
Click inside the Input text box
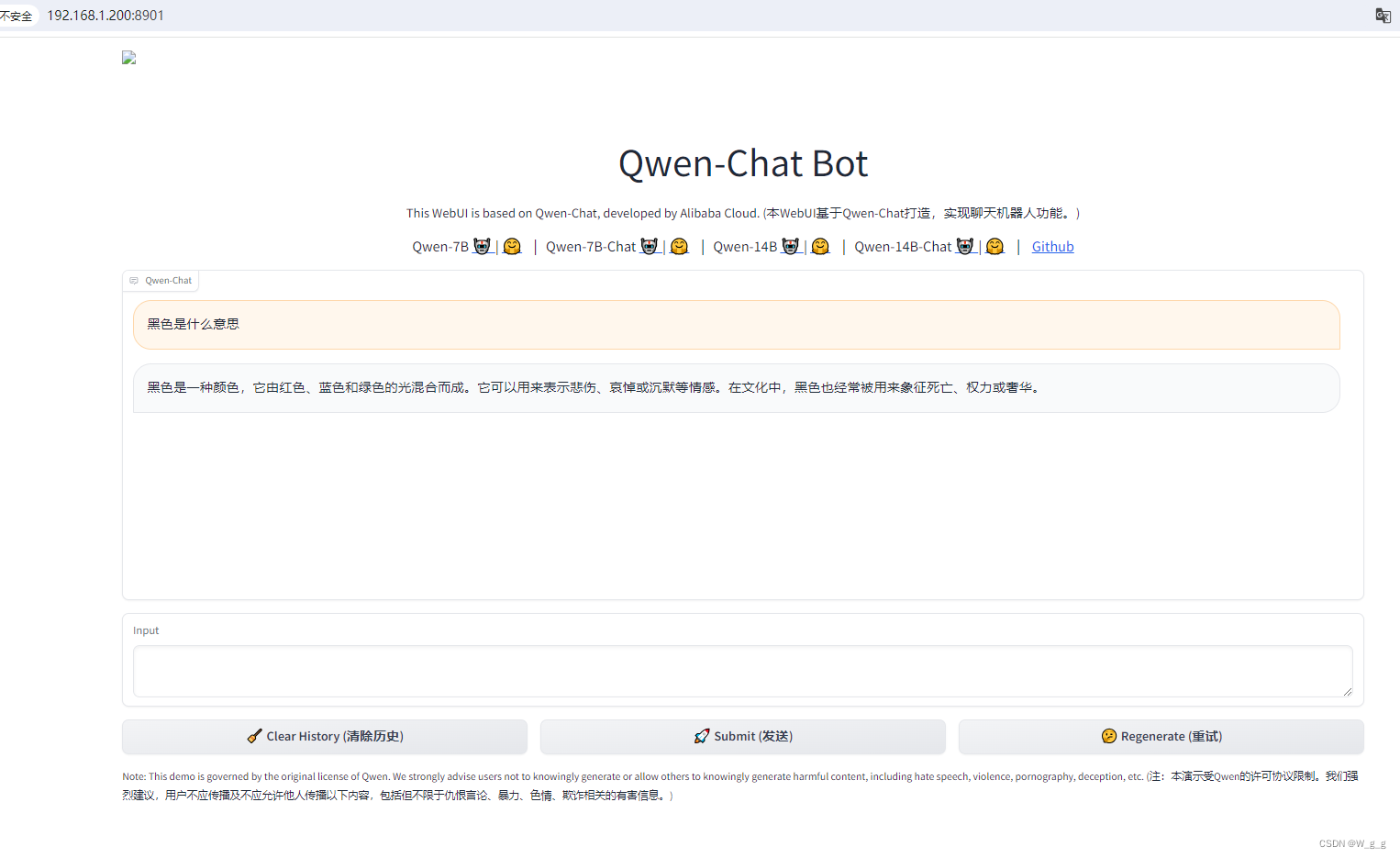(x=743, y=671)
